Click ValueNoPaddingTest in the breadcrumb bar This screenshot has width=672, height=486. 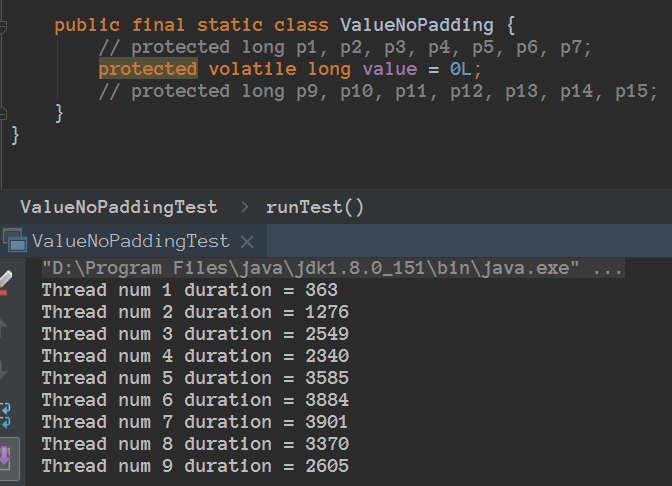tap(118, 207)
